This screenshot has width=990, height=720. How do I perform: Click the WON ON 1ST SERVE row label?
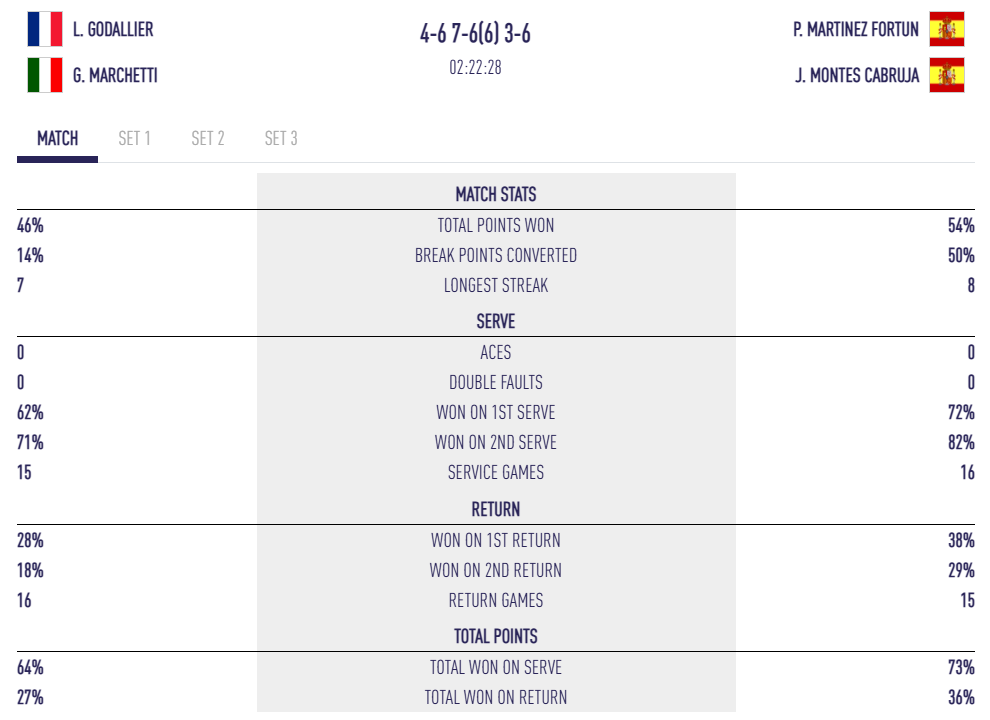(x=496, y=413)
